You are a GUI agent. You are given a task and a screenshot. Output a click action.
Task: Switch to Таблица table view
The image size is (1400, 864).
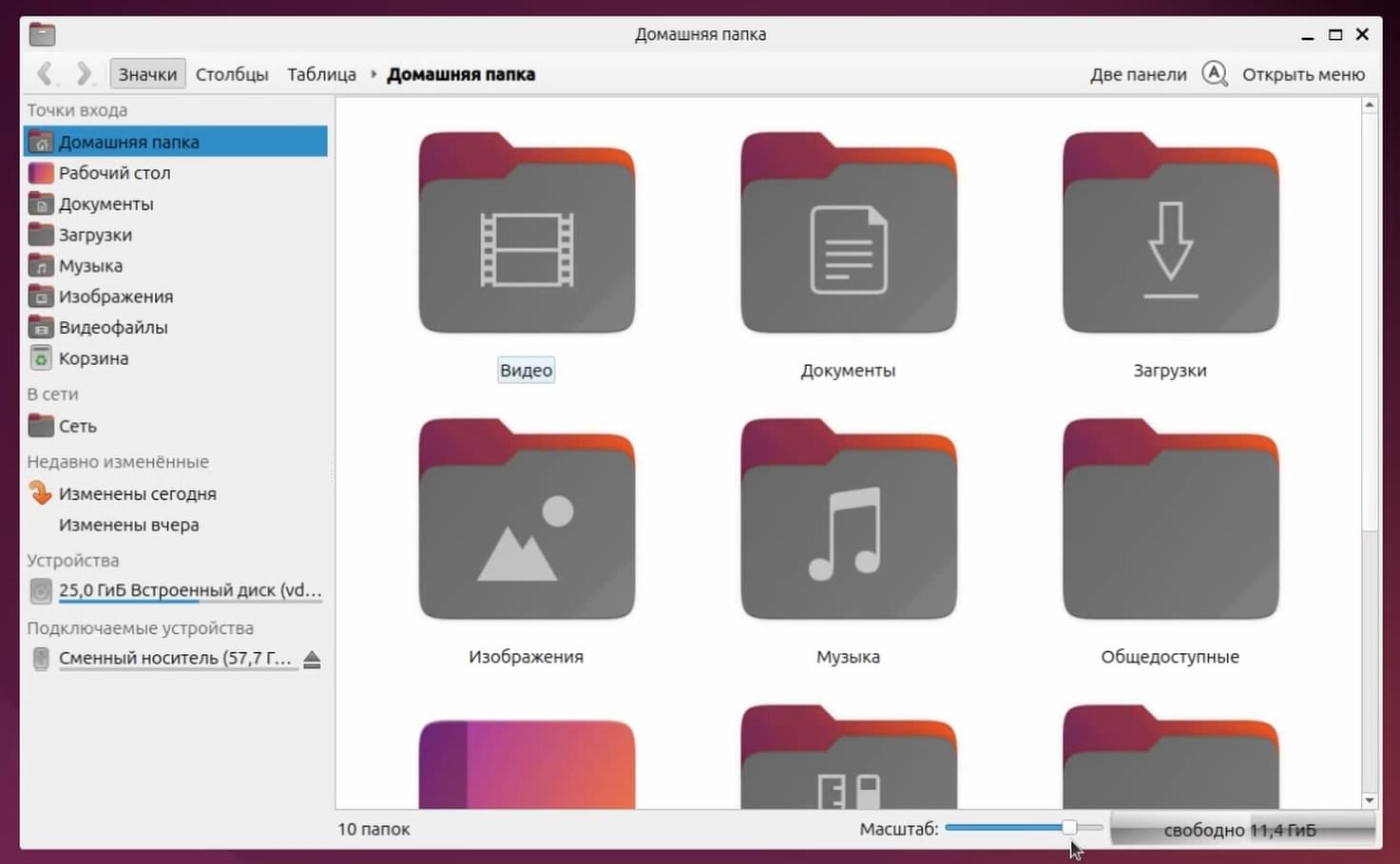321,74
